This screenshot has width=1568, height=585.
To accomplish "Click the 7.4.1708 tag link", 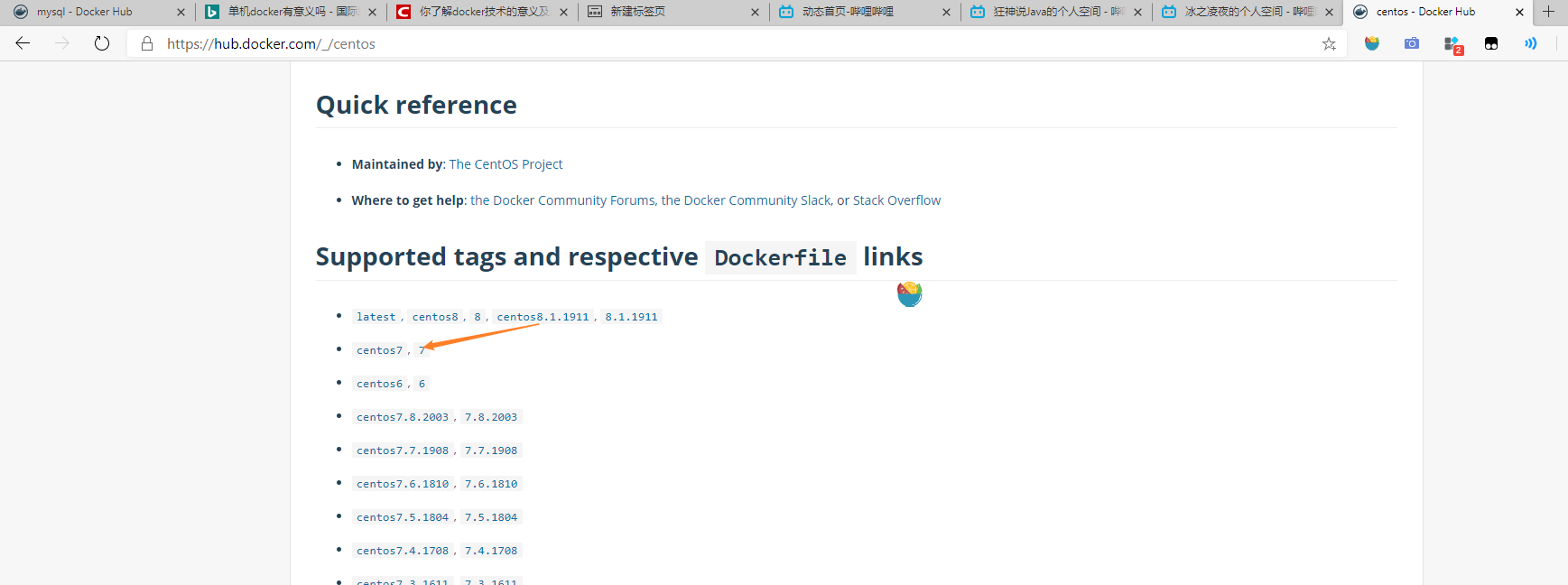I will [x=491, y=551].
